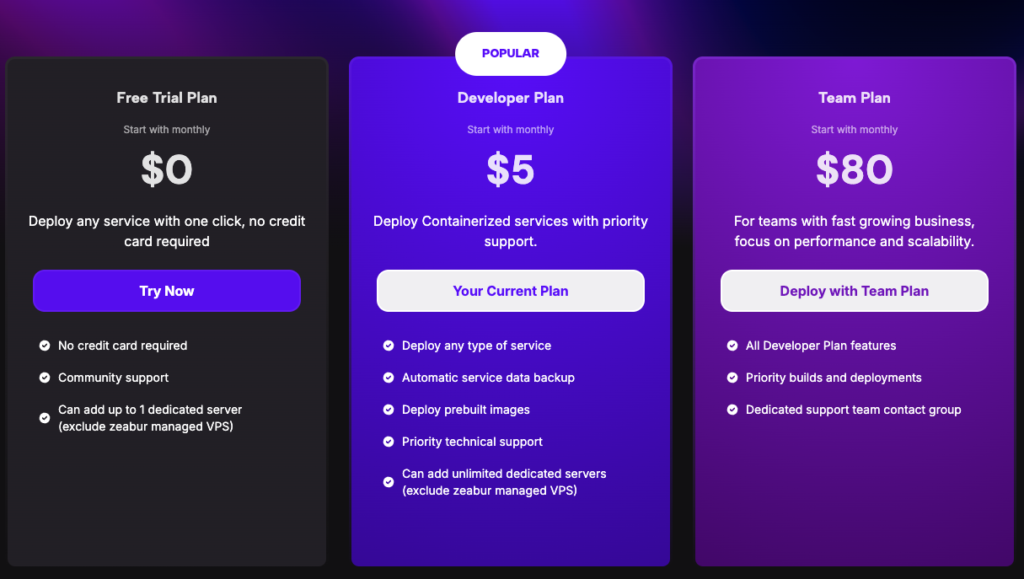This screenshot has width=1024, height=579.
Task: Click checkmark icon beside No credit card required
Action: click(45, 346)
